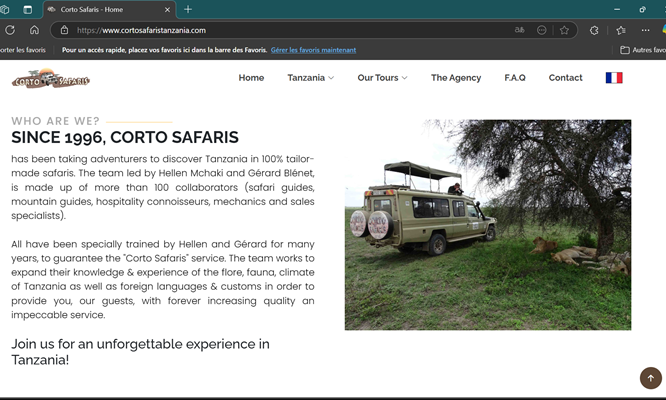Screen dimensions: 666x400
Task: Click the 'SINCE 1996, CORTO SAFARIS' heading
Action: [x=125, y=138]
